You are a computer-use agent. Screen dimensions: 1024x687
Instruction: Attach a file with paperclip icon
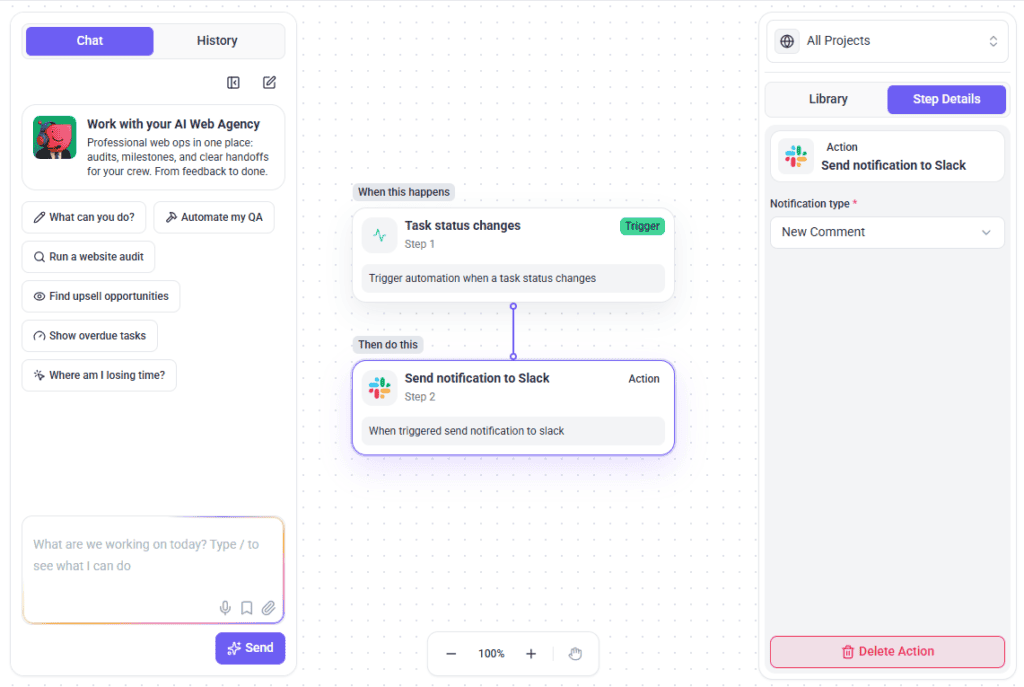tap(268, 608)
